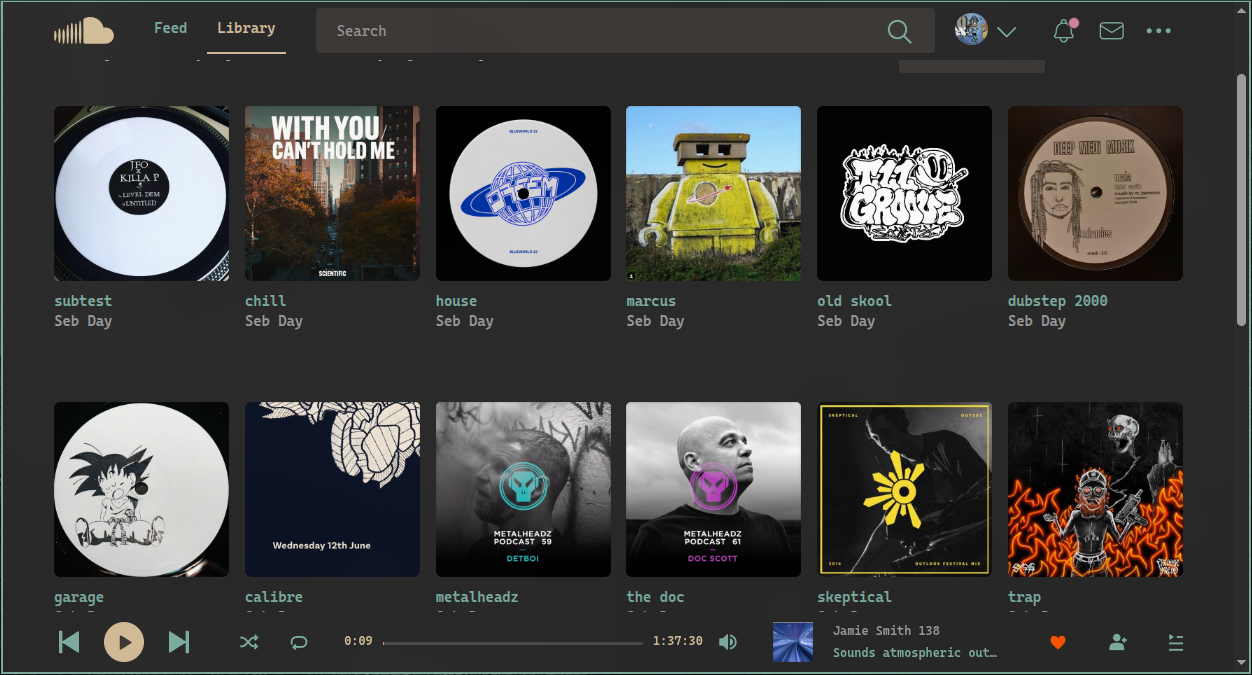Click the vertical scrollbar thumb
The width and height of the screenshot is (1252, 675).
coord(1242,200)
